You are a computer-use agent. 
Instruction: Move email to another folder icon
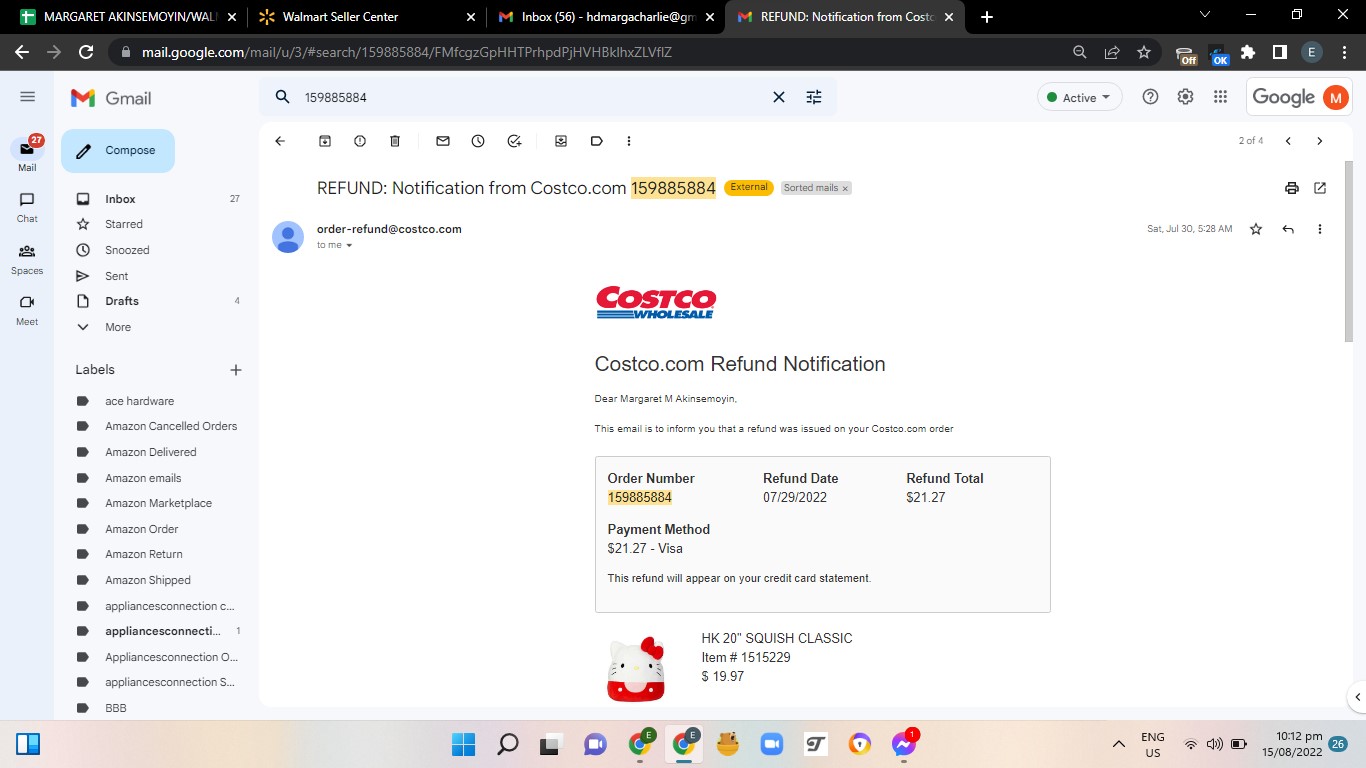click(x=561, y=141)
